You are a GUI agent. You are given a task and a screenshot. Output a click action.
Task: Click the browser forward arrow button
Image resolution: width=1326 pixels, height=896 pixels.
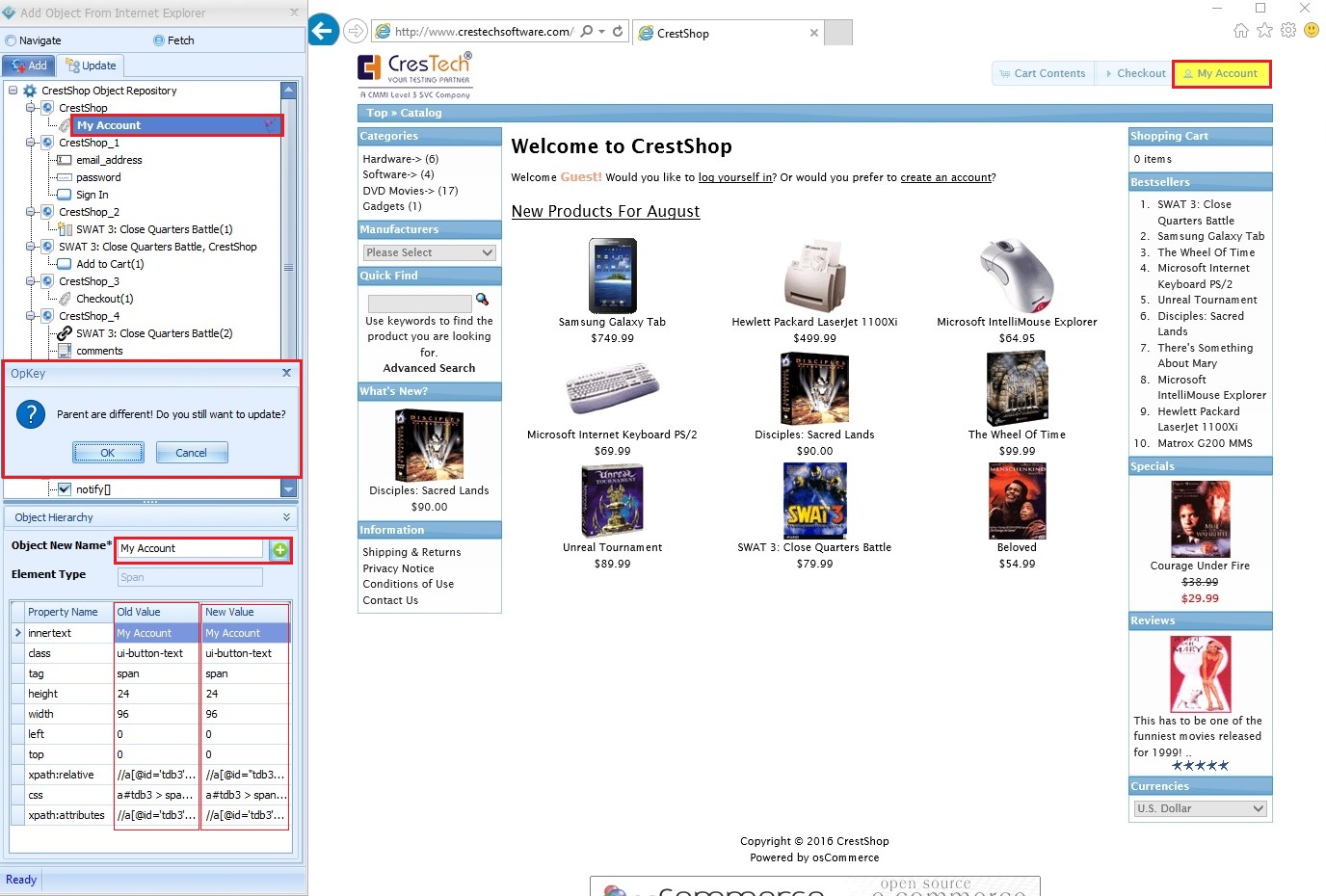tap(356, 31)
